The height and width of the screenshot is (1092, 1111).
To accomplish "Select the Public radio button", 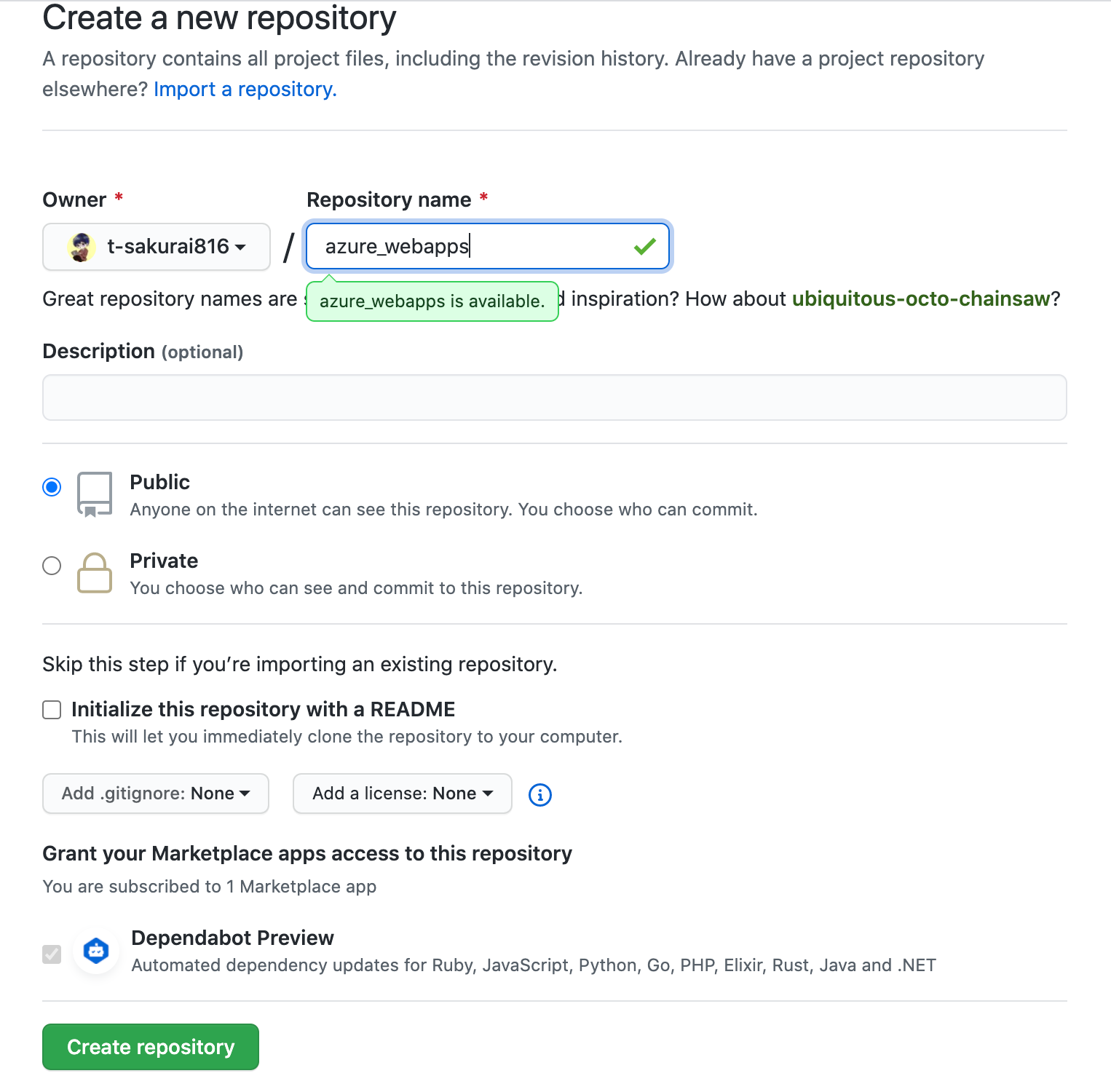I will coord(52,487).
